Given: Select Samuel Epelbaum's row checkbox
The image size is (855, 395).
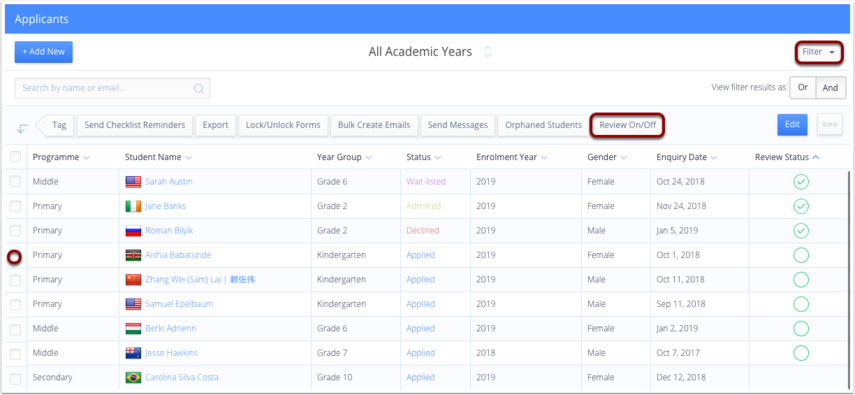Looking at the screenshot, I should (x=15, y=304).
